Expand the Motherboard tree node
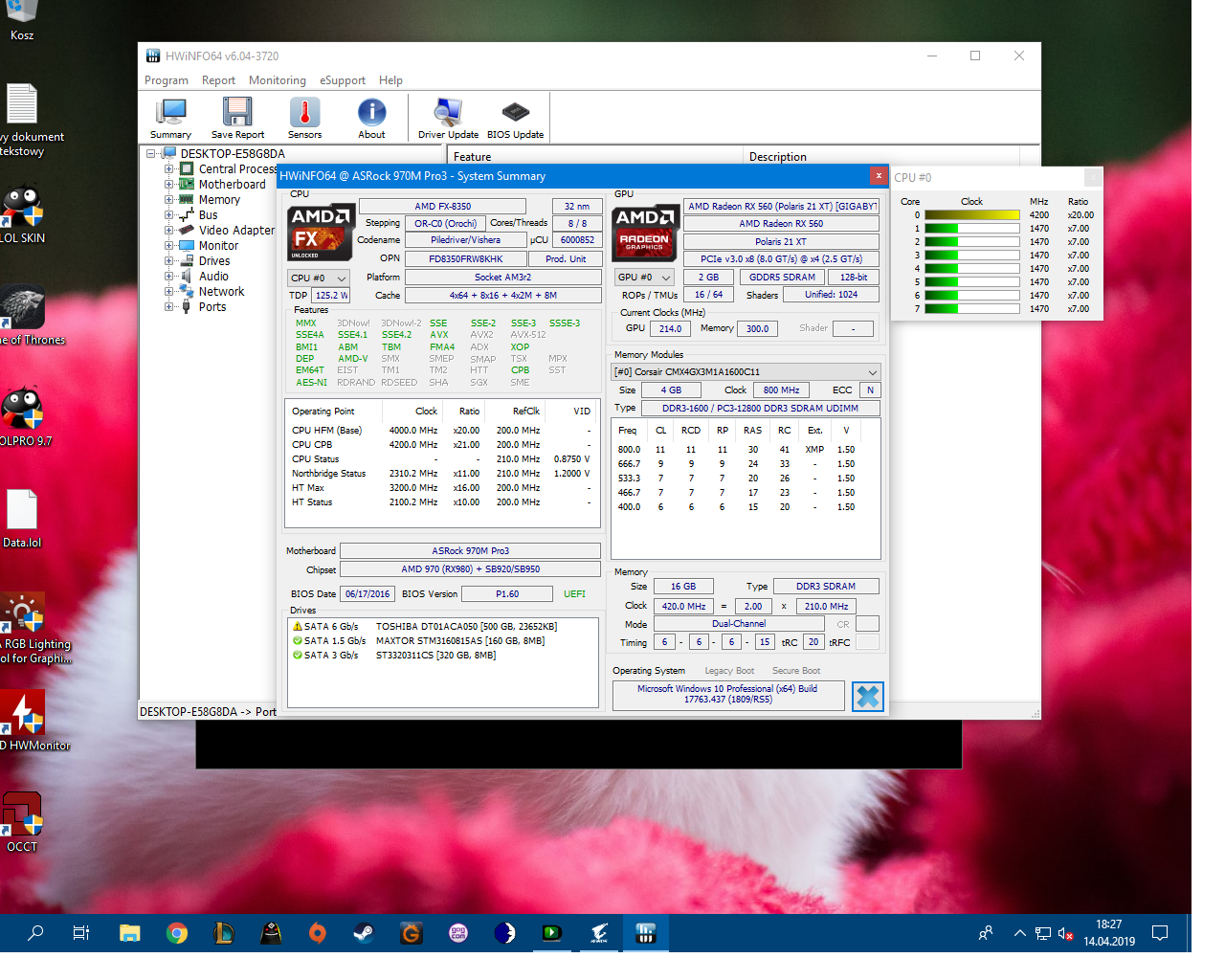The image size is (1225, 980). [x=168, y=184]
